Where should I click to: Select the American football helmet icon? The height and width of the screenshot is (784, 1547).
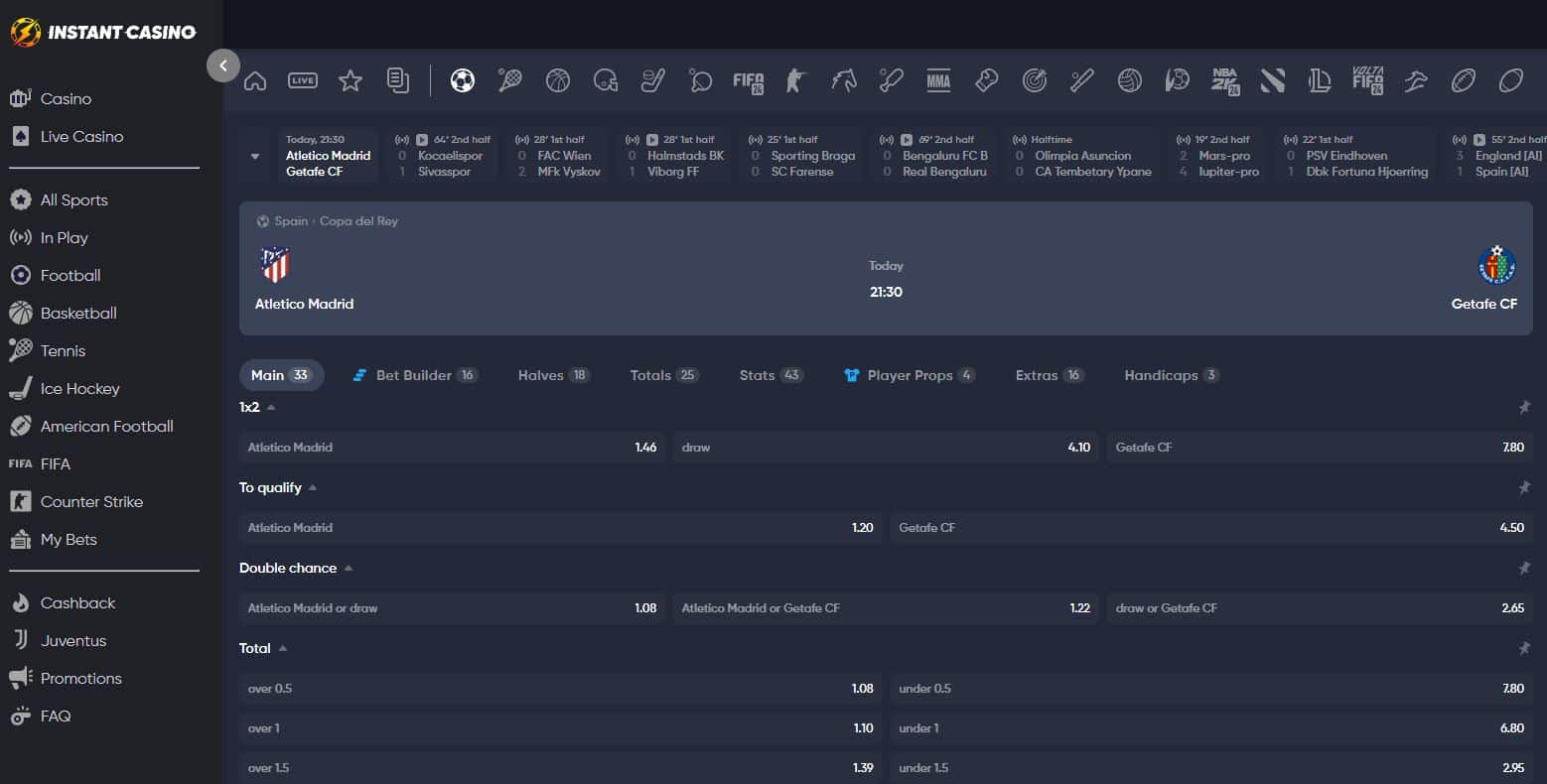pyautogui.click(x=606, y=80)
